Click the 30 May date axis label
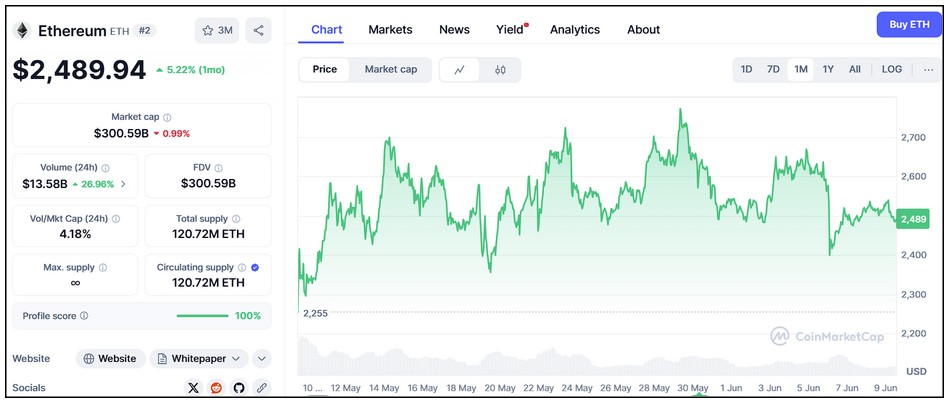Image resolution: width=947 pixels, height=403 pixels. pyautogui.click(x=693, y=388)
